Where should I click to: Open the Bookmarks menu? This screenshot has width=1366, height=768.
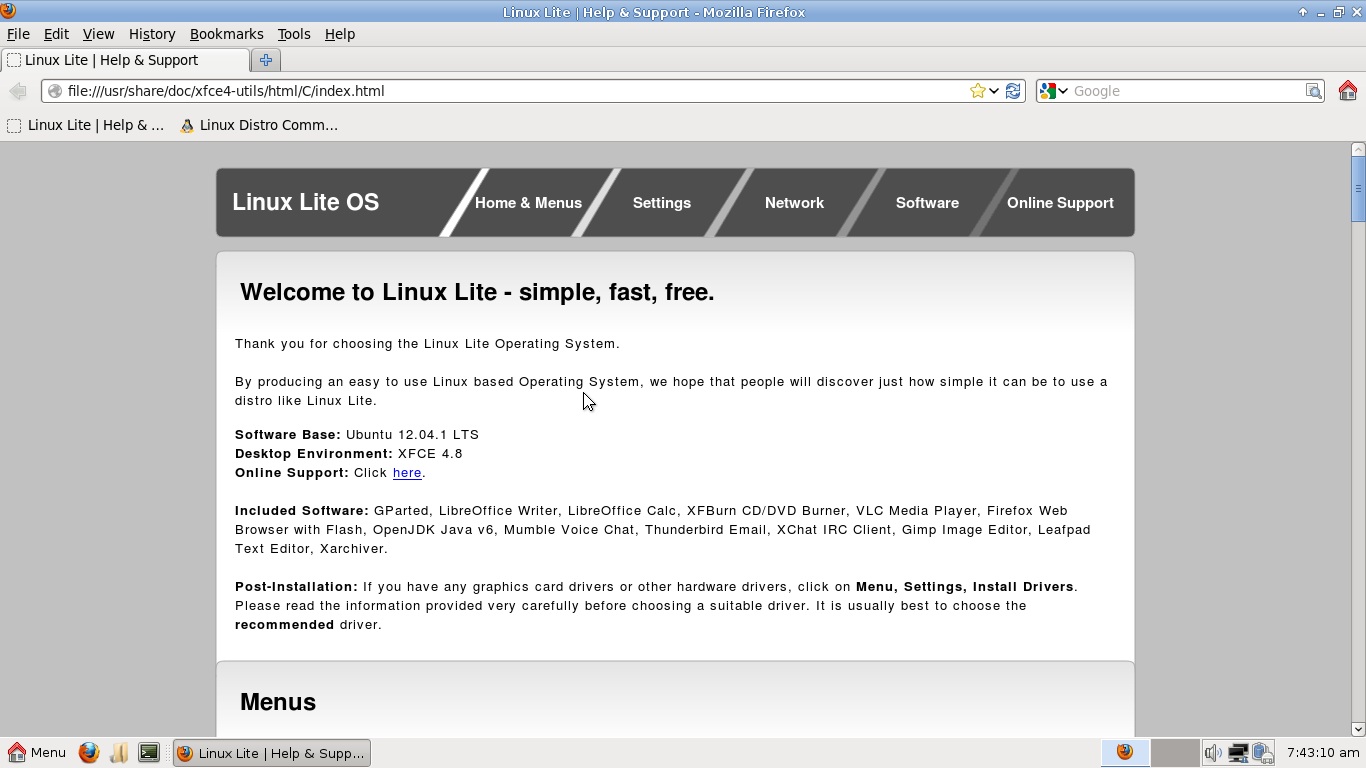[226, 34]
